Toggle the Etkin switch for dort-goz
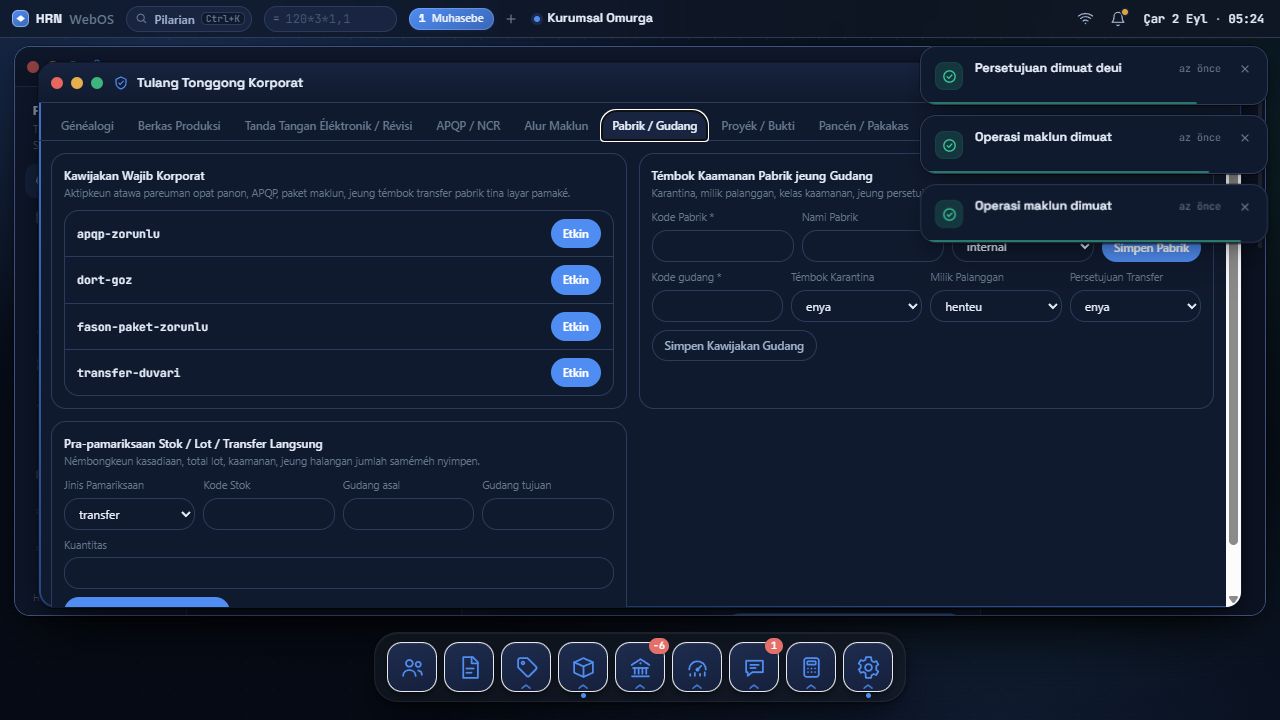The width and height of the screenshot is (1280, 720). coord(576,280)
